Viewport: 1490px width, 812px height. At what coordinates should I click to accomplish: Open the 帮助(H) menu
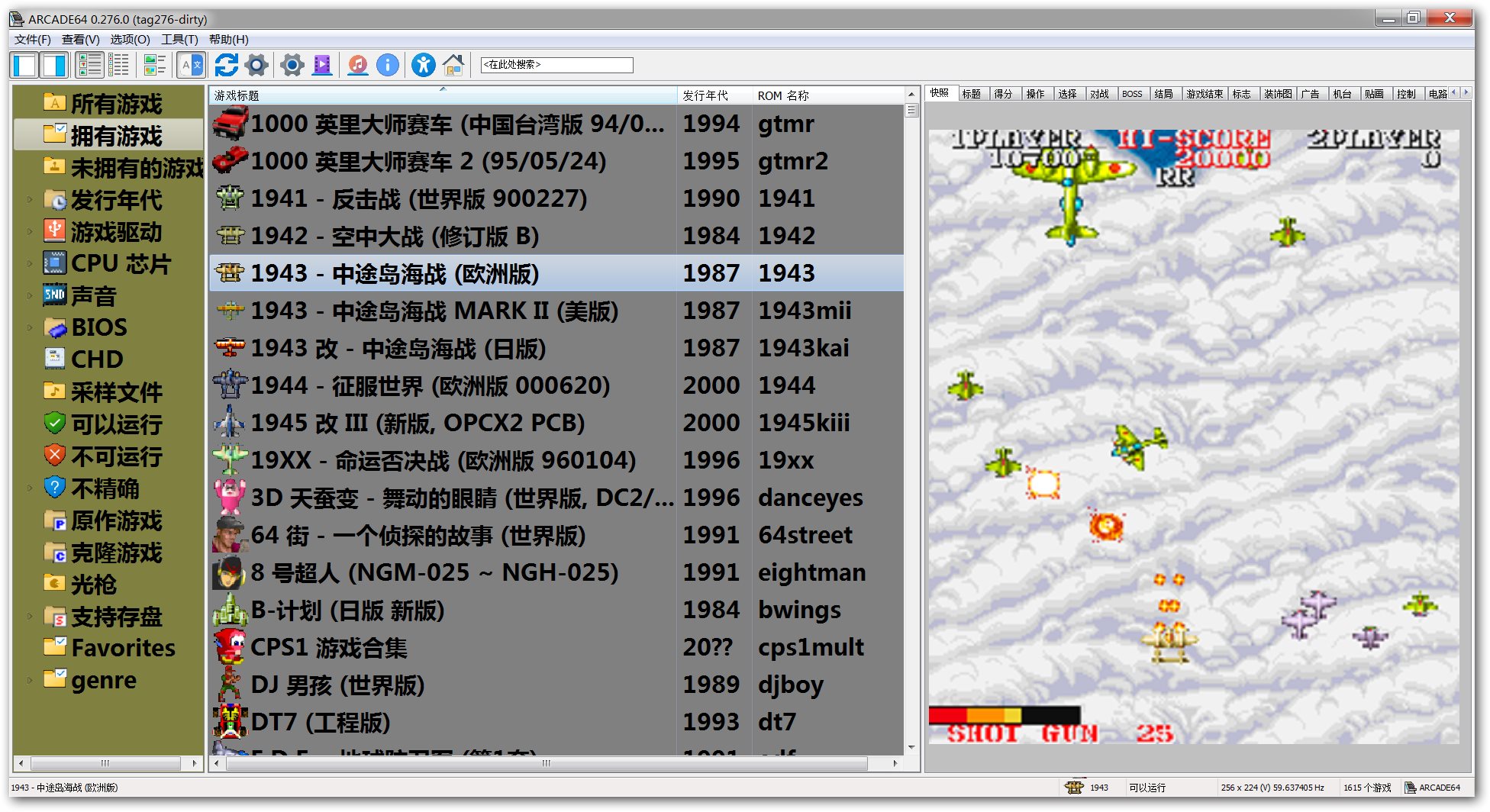[228, 40]
